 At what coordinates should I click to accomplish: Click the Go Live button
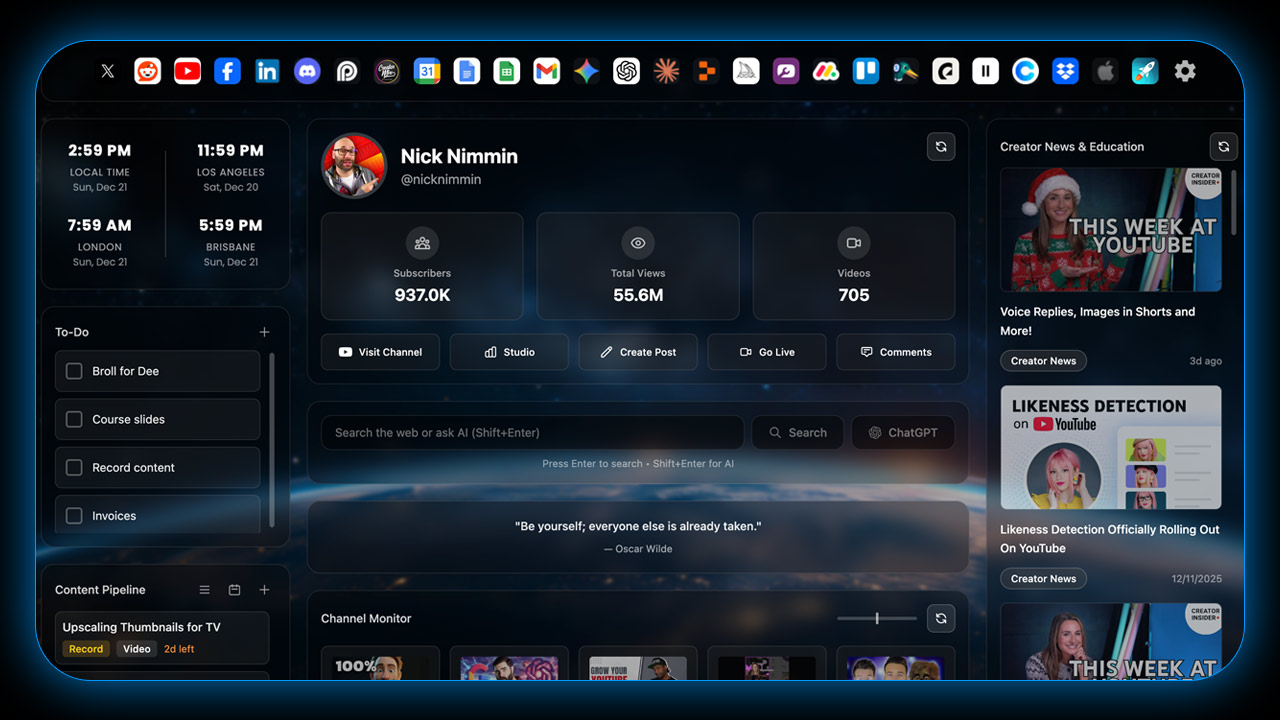(x=766, y=352)
